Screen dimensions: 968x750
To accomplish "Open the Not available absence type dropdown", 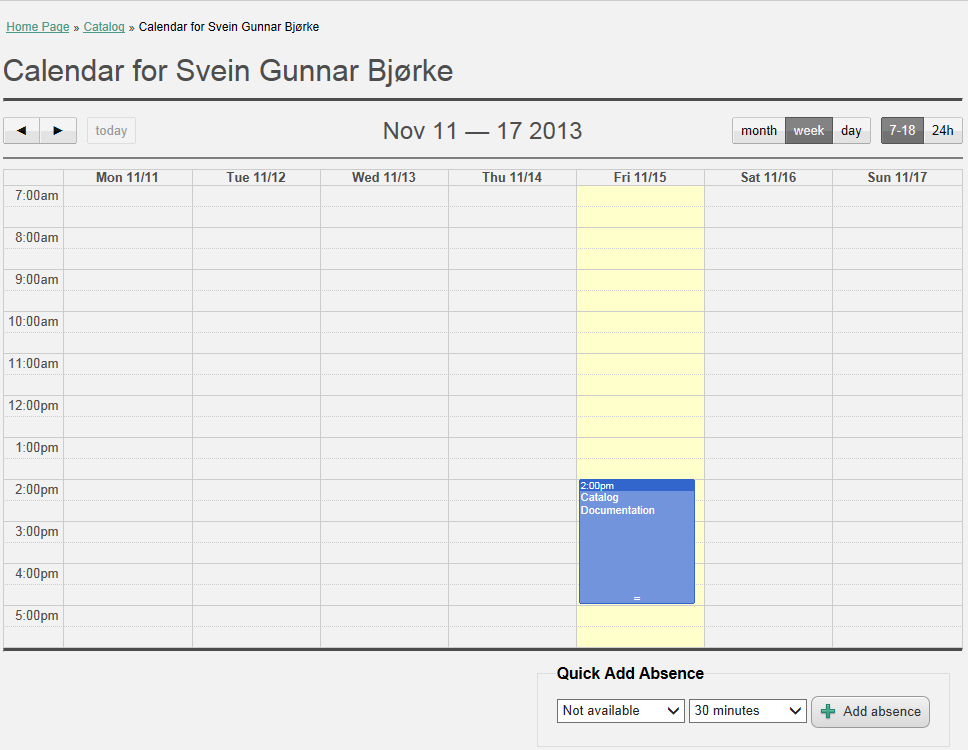I will (620, 711).
